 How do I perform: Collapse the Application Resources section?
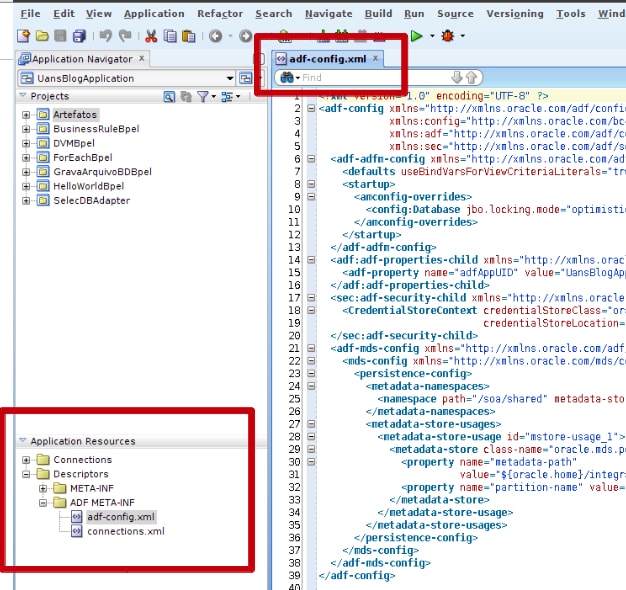point(23,441)
